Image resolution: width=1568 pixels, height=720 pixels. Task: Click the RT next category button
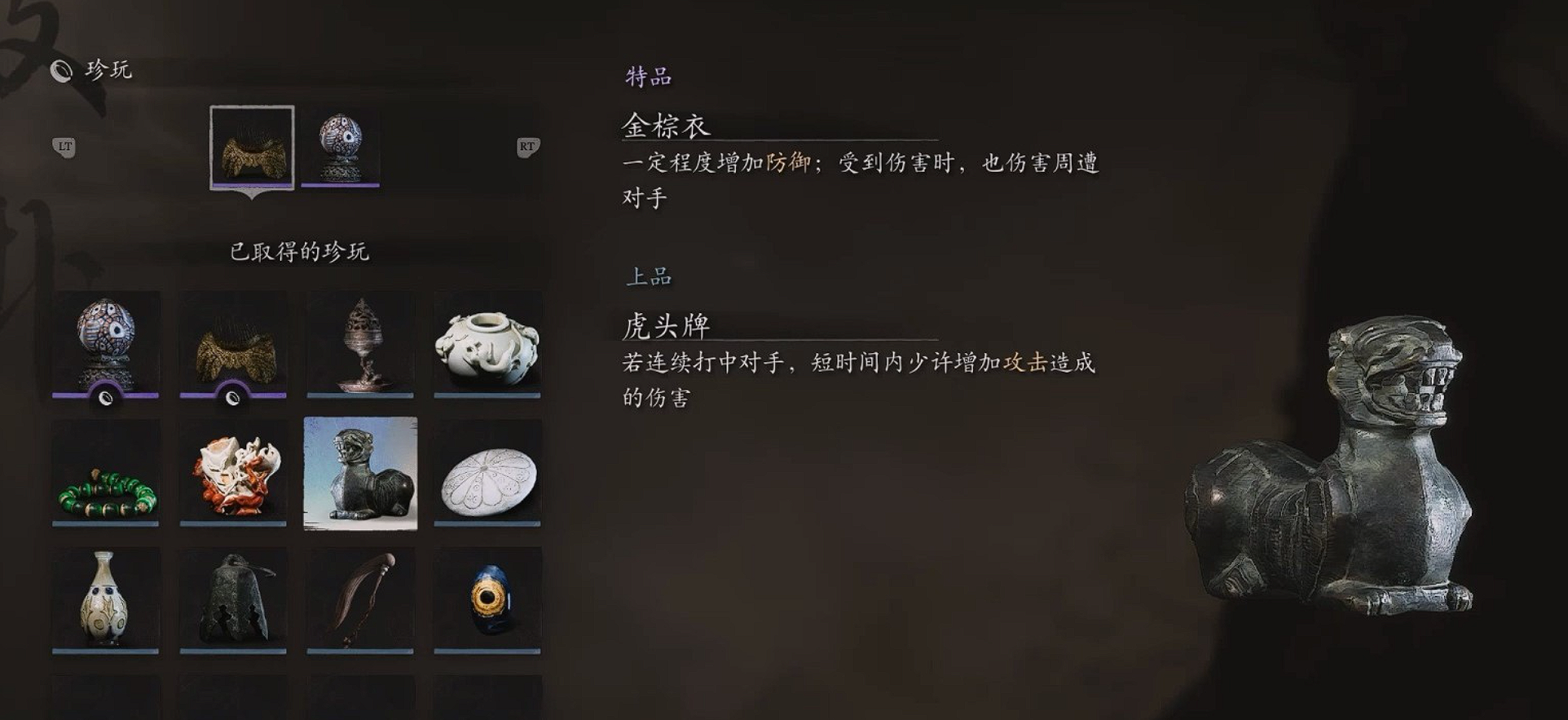[528, 148]
